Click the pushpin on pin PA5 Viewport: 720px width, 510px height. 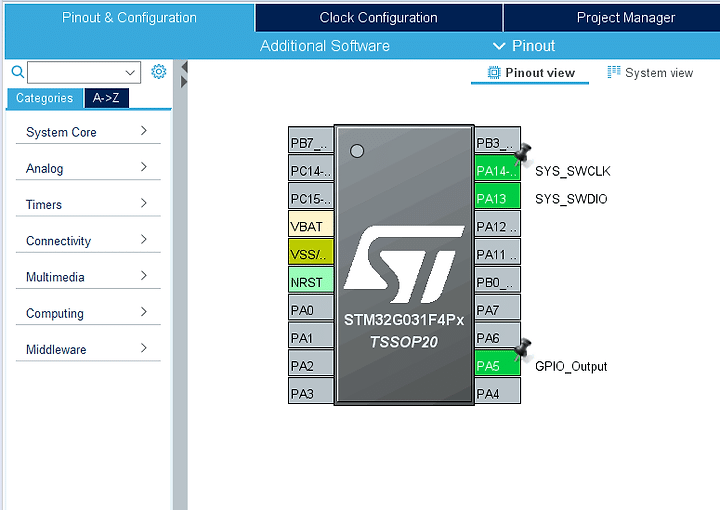click(523, 349)
